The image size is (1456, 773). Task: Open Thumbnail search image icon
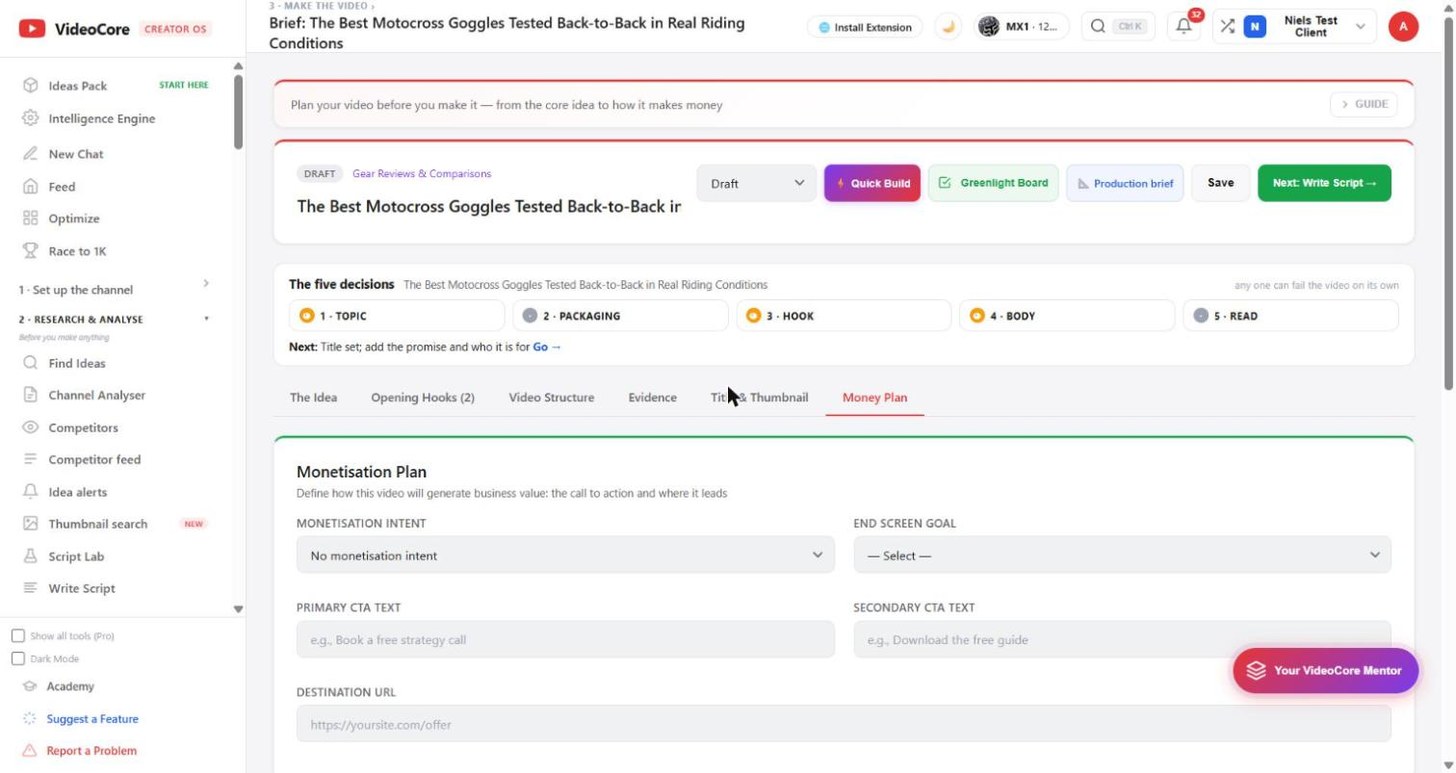tap(31, 524)
